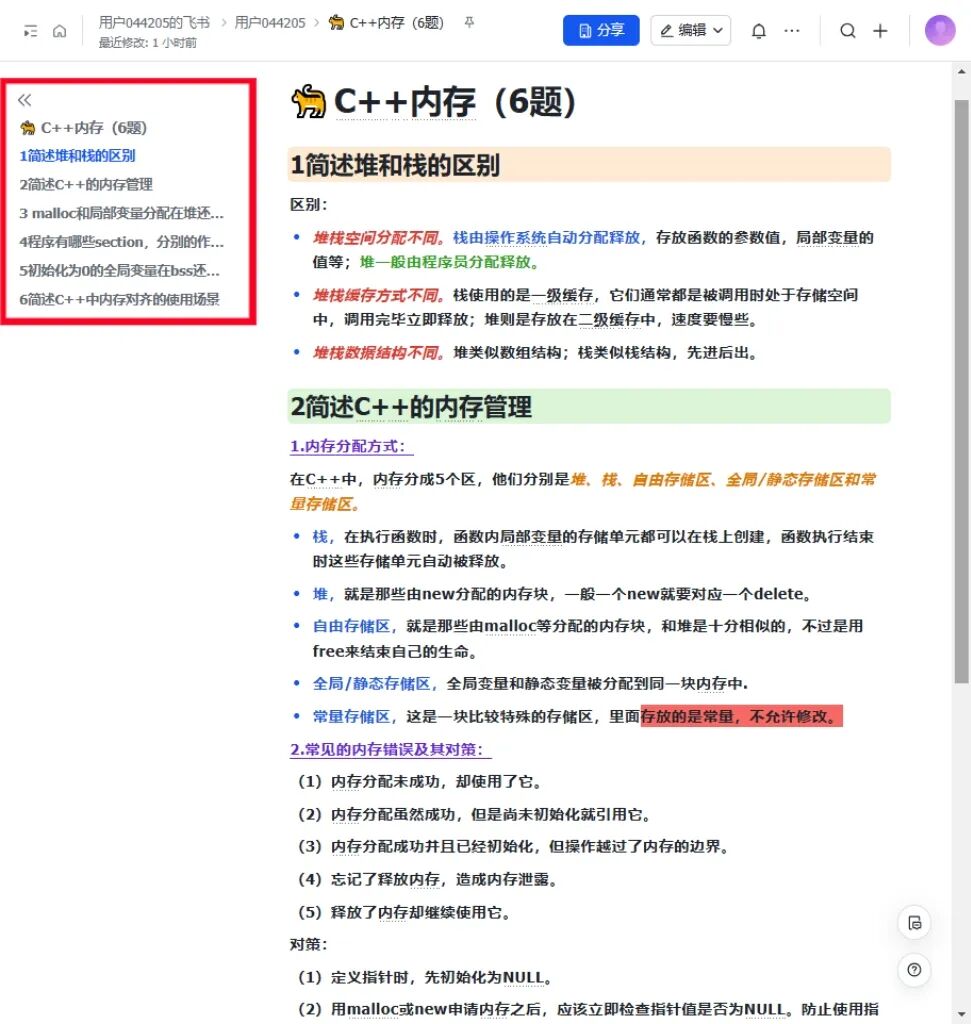Click the blue 分享 share button
The height and width of the screenshot is (1024, 971).
pyautogui.click(x=601, y=30)
